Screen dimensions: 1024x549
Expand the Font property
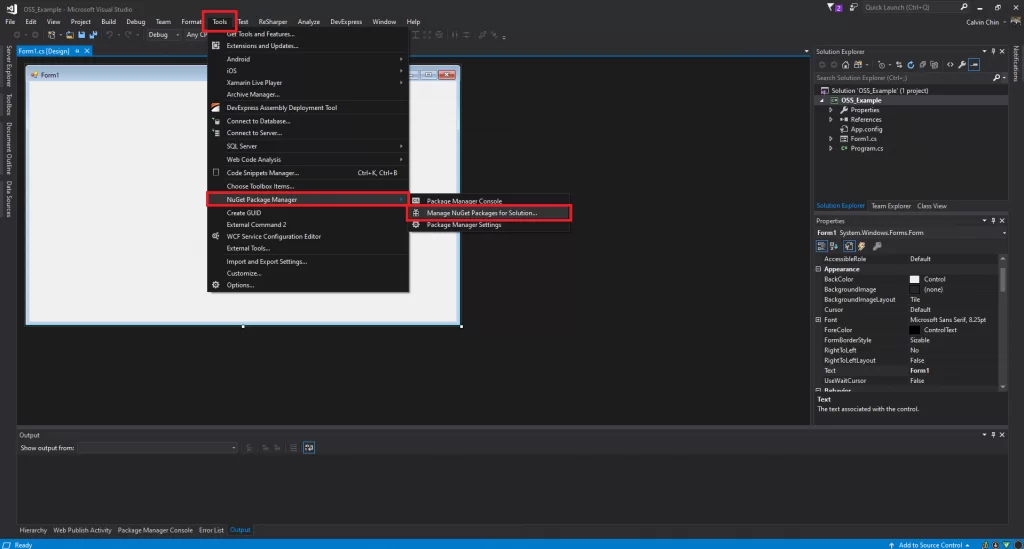tap(818, 320)
